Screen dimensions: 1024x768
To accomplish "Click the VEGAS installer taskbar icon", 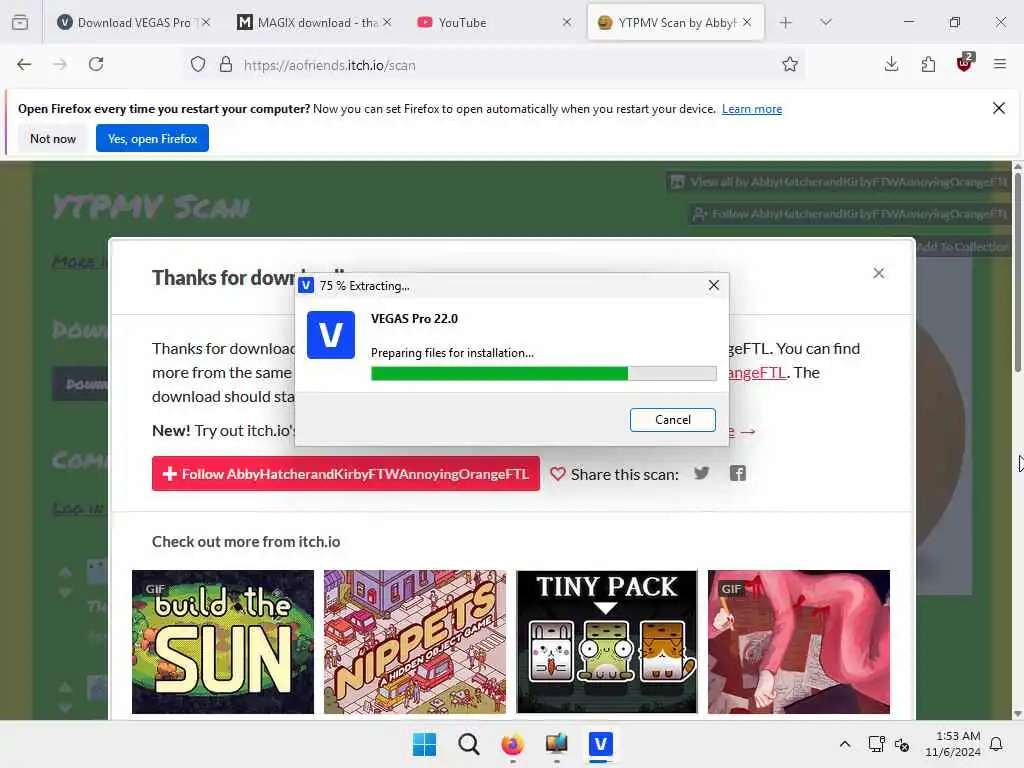I will (x=600, y=744).
